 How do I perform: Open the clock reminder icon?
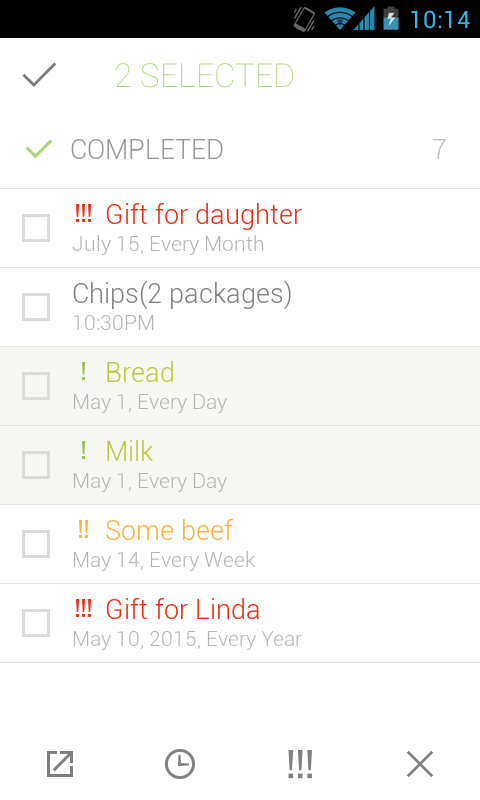(180, 764)
